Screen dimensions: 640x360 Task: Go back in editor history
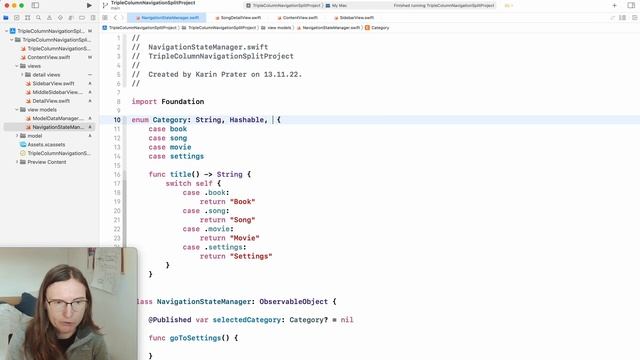click(x=116, y=18)
